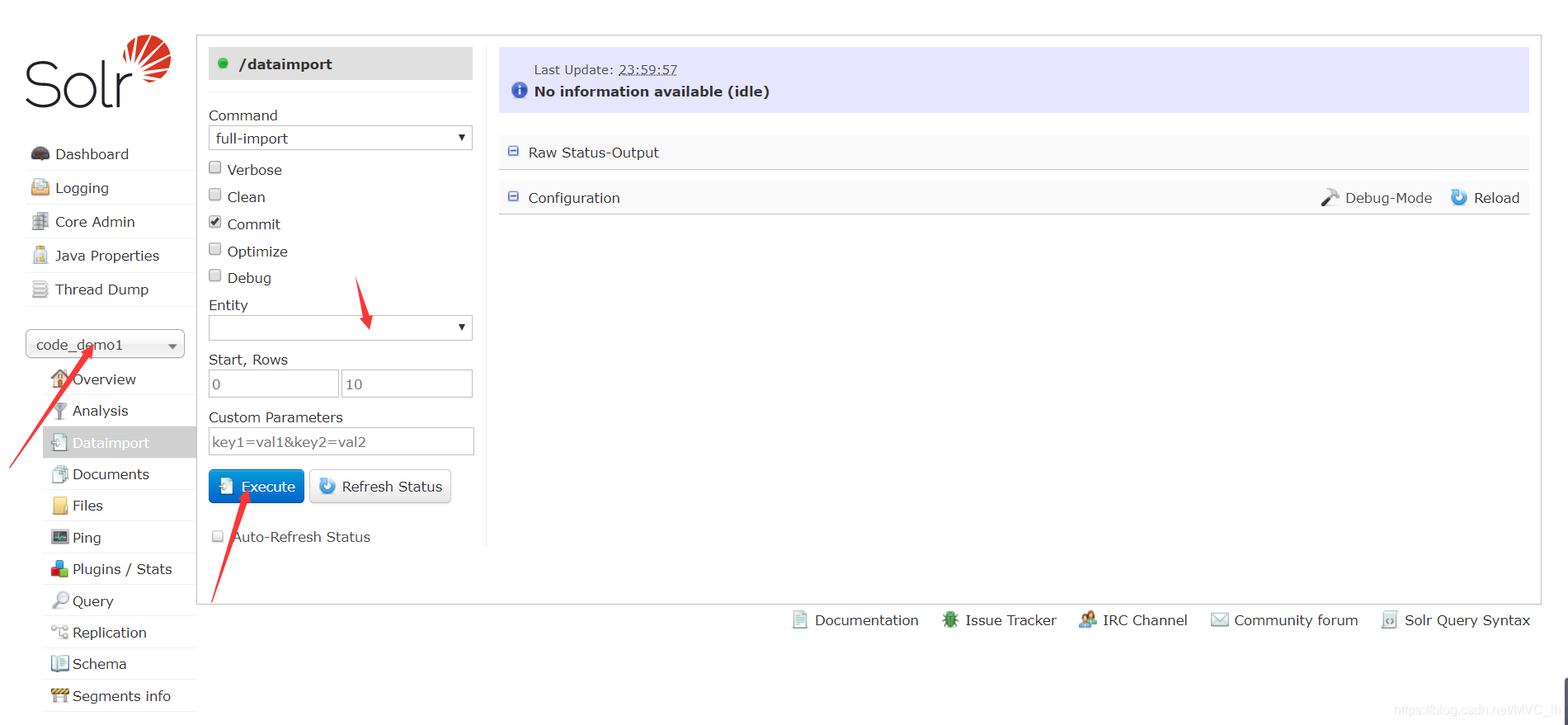Select Overview in the core menu

pyautogui.click(x=120, y=379)
